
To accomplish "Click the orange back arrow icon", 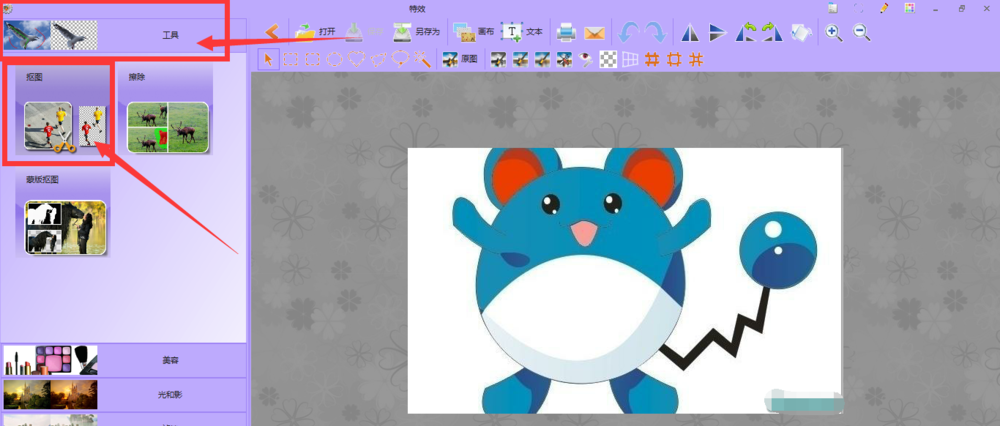I will coord(272,32).
